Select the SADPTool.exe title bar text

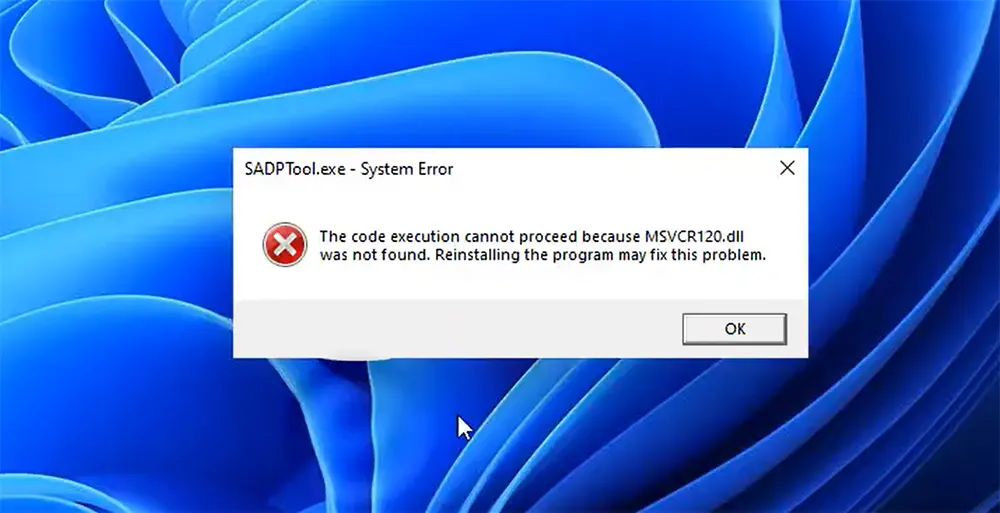pyautogui.click(x=295, y=169)
